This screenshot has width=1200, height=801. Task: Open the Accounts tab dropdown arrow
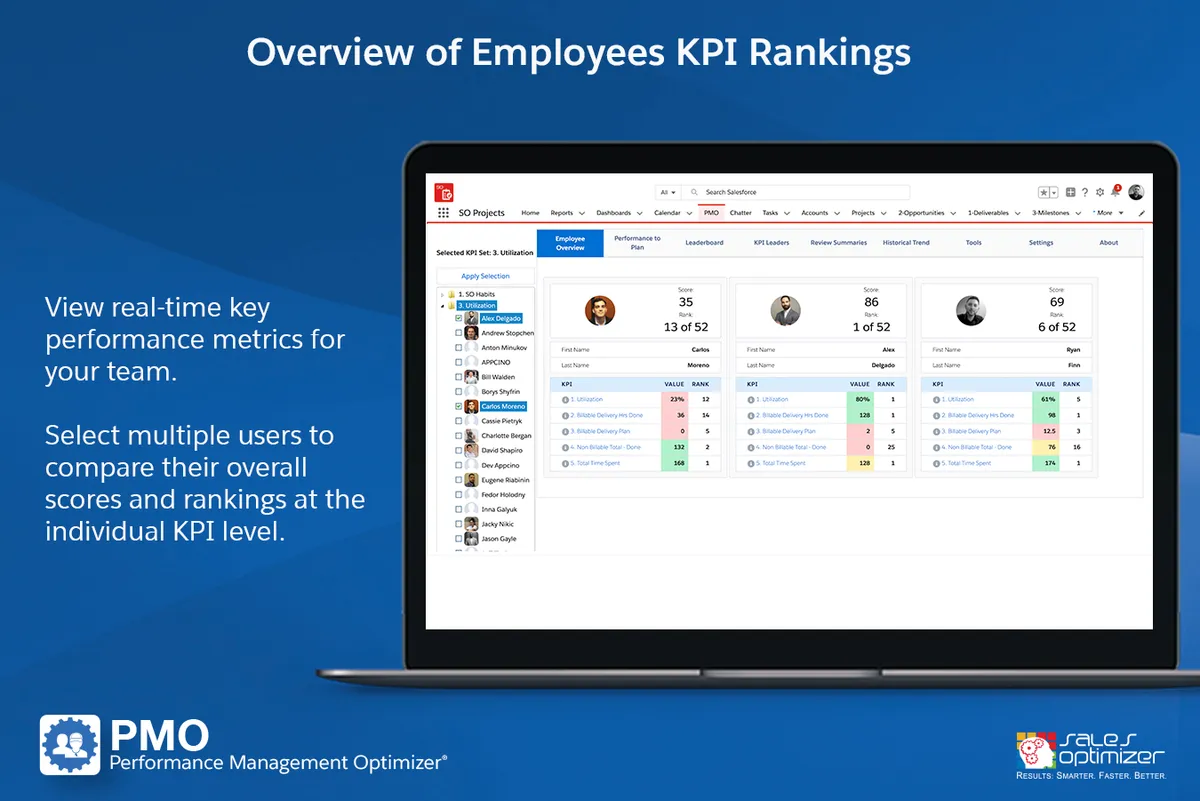click(837, 213)
